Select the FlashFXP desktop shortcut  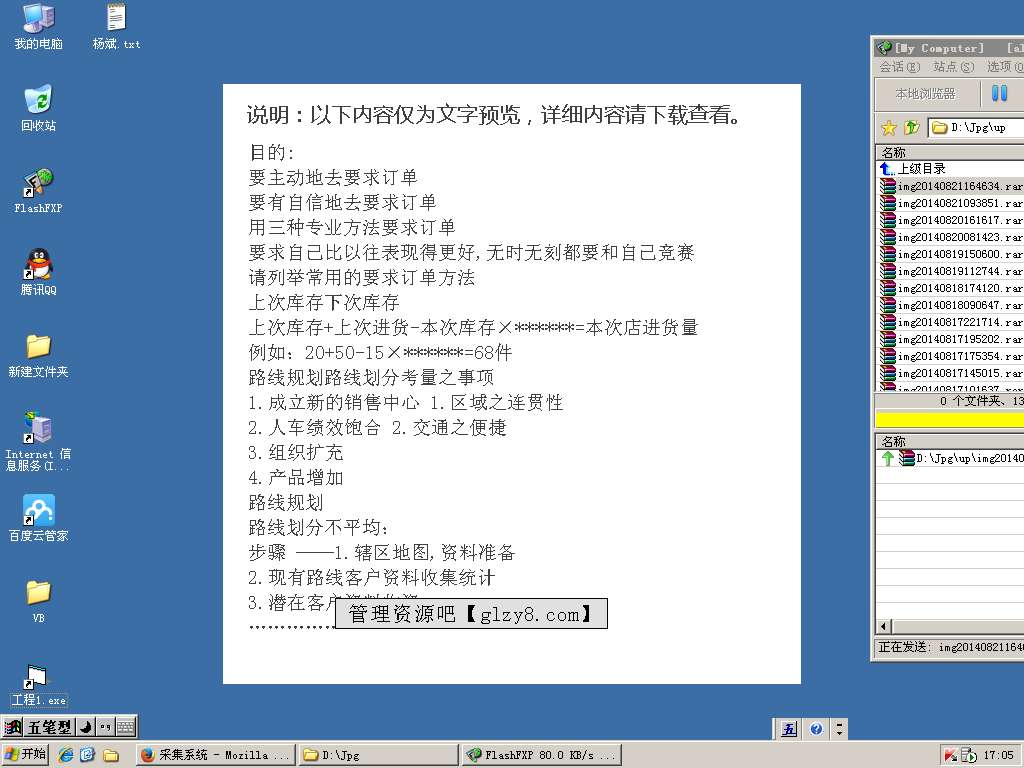(38, 190)
